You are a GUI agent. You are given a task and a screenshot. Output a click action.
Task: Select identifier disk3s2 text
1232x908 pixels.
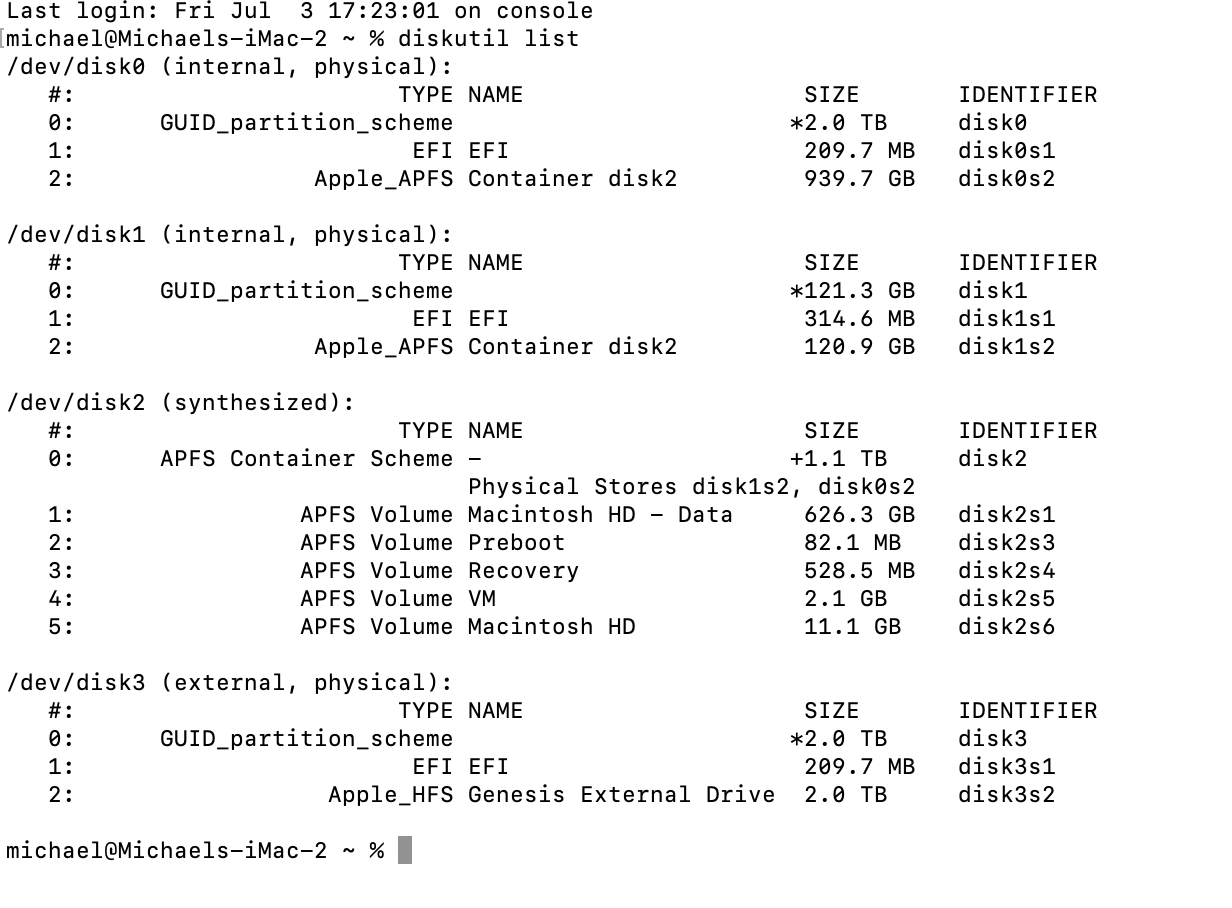(1007, 795)
